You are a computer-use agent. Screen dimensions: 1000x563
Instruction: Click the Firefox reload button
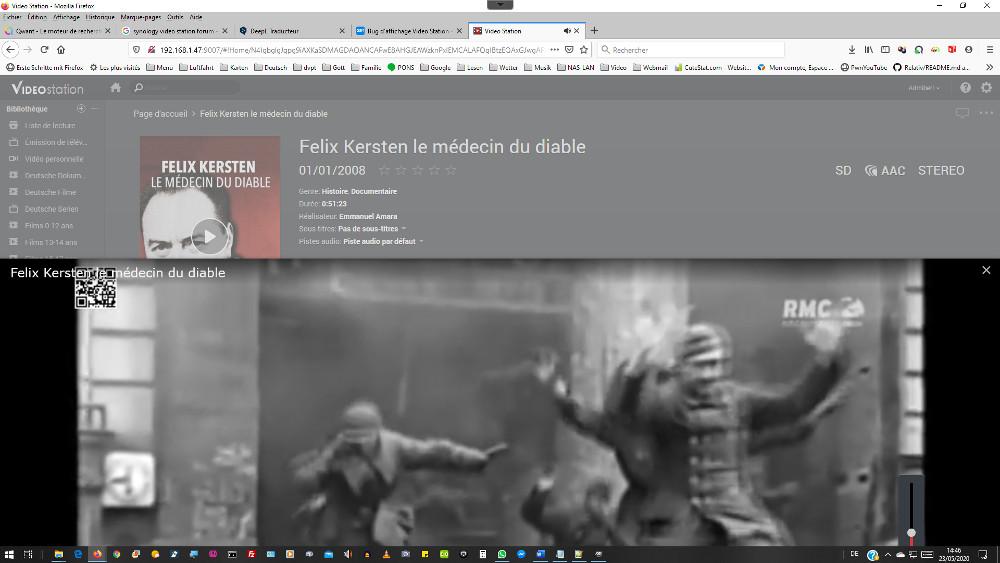pyautogui.click(x=44, y=50)
